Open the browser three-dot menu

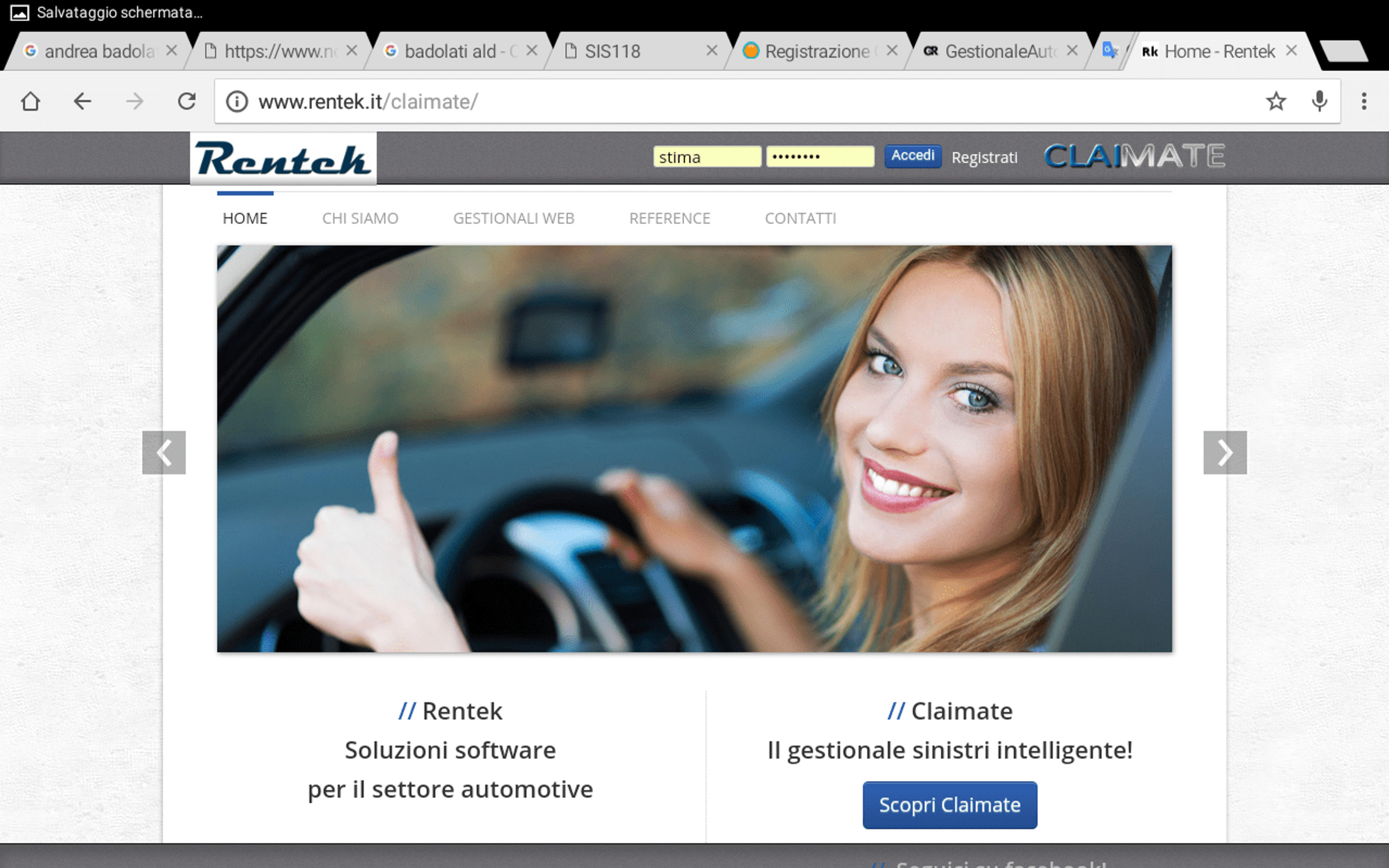point(1364,102)
